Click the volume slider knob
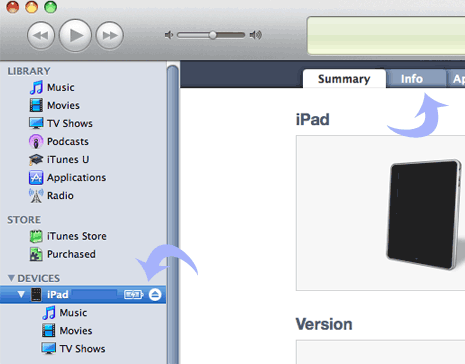Image resolution: width=465 pixels, height=364 pixels. (213, 35)
